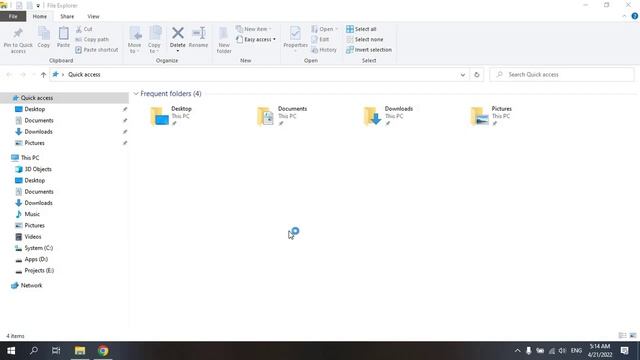Open Apps (D:) drive
640x360 pixels.
pyautogui.click(x=32, y=259)
